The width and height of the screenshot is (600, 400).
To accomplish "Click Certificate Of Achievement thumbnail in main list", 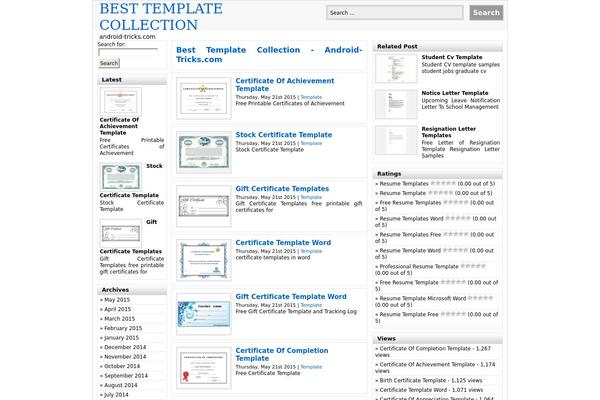I will coord(204,98).
